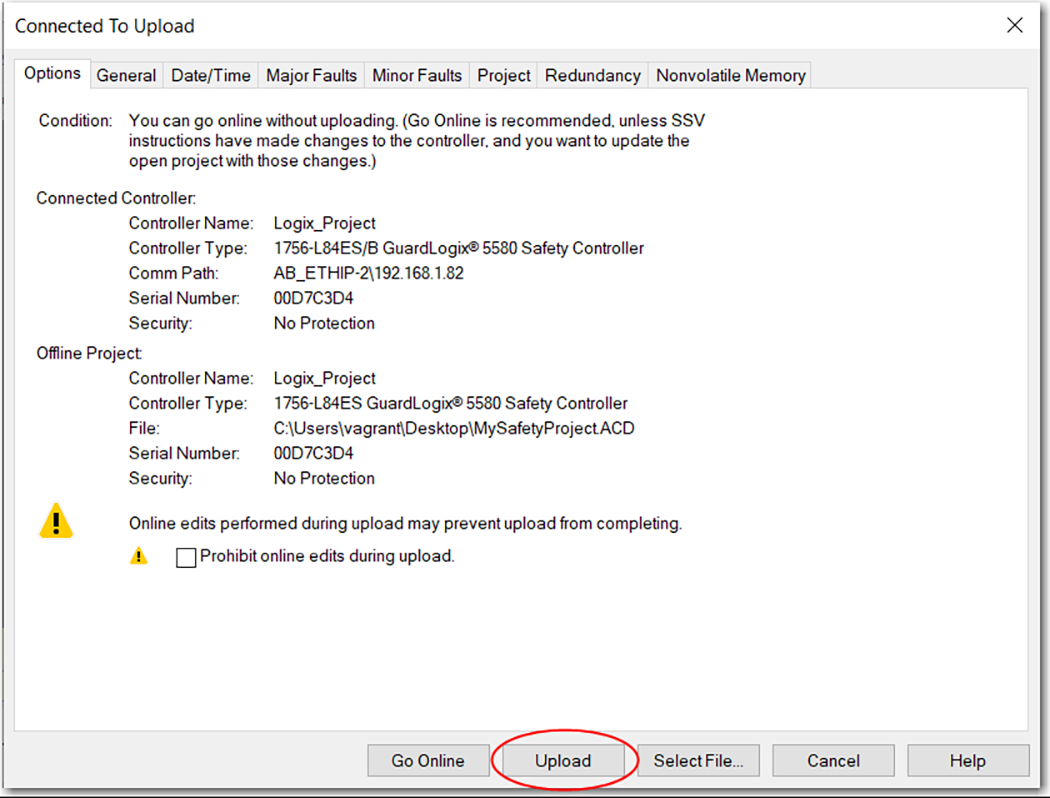
Task: Show the Nonvolatile Memory tab
Action: coord(730,75)
